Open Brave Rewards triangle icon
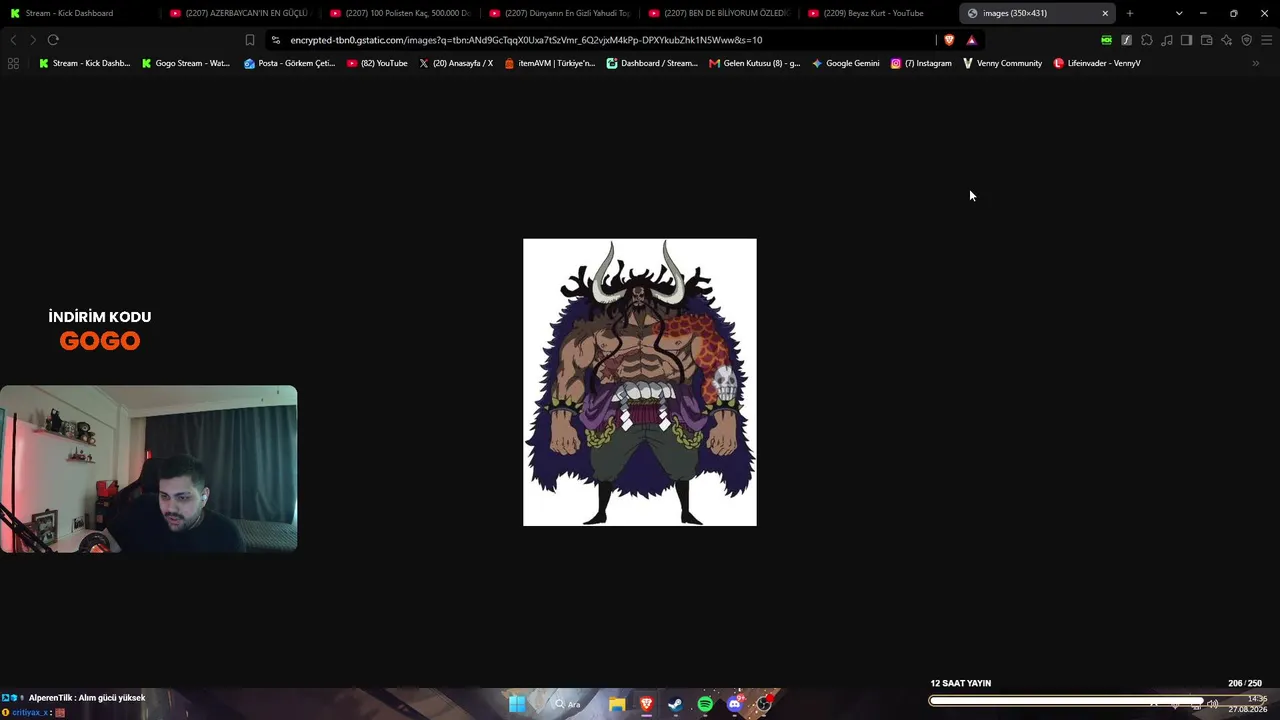The width and height of the screenshot is (1280, 720). tap(971, 40)
